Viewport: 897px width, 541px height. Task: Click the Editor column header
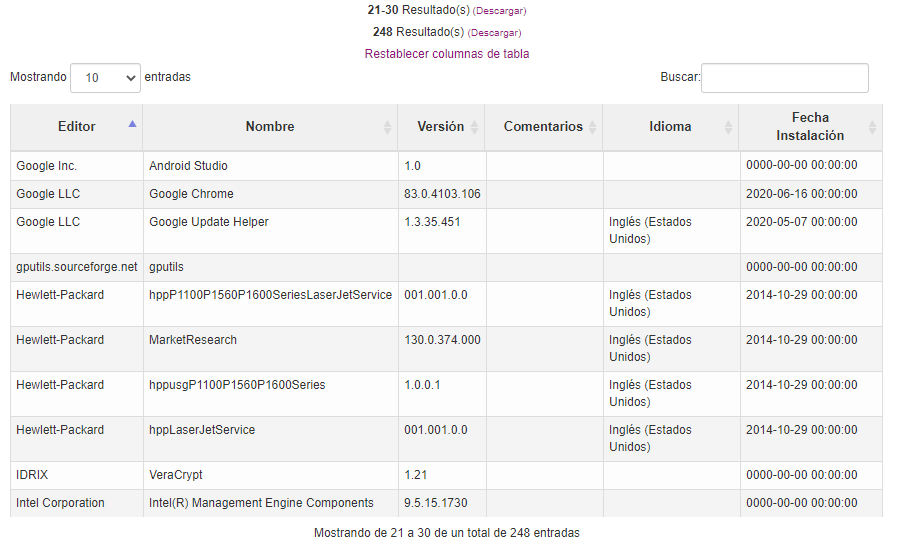(x=77, y=127)
